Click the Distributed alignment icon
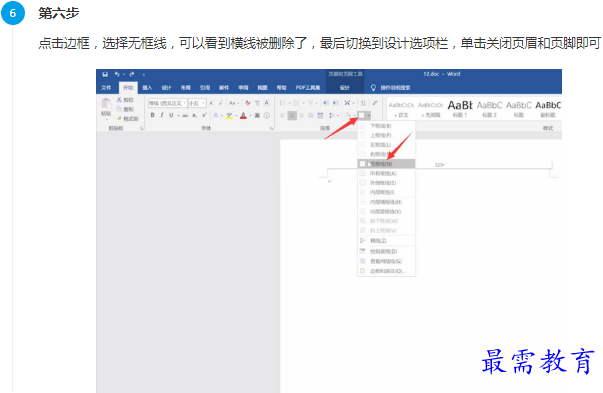Image resolution: width=603 pixels, height=393 pixels. coord(320,115)
